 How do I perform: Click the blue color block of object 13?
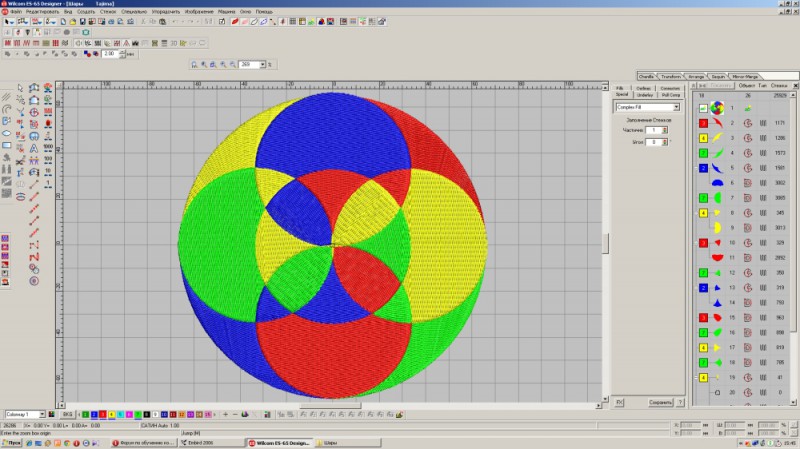(x=703, y=288)
